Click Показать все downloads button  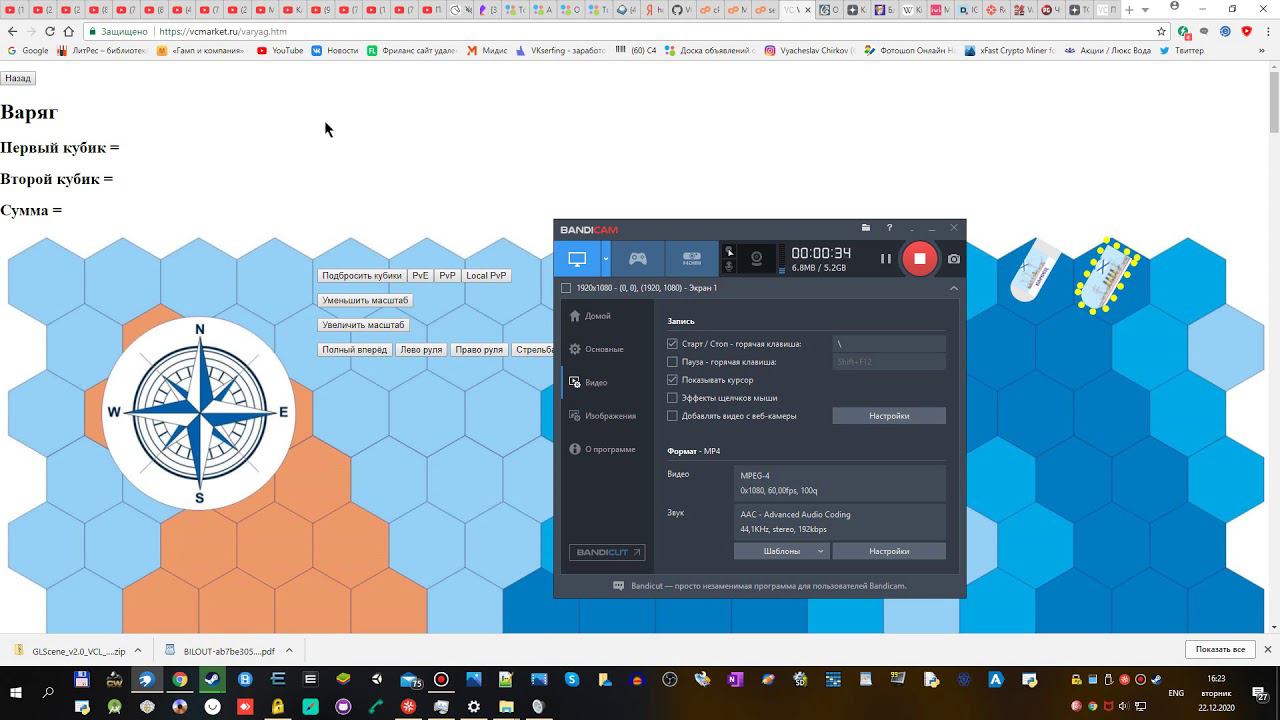pos(1220,650)
